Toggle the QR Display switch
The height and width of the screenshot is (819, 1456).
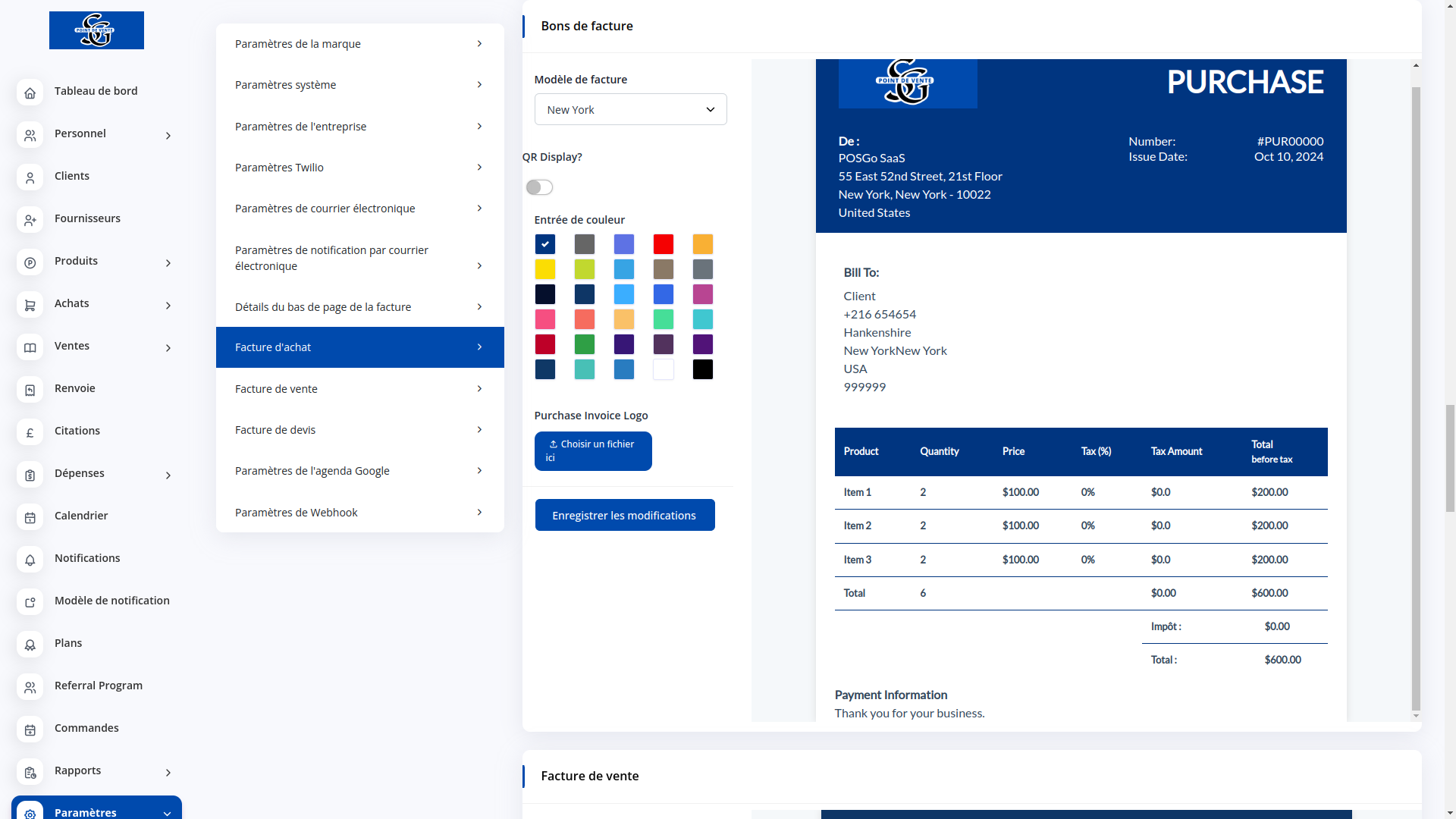(539, 187)
